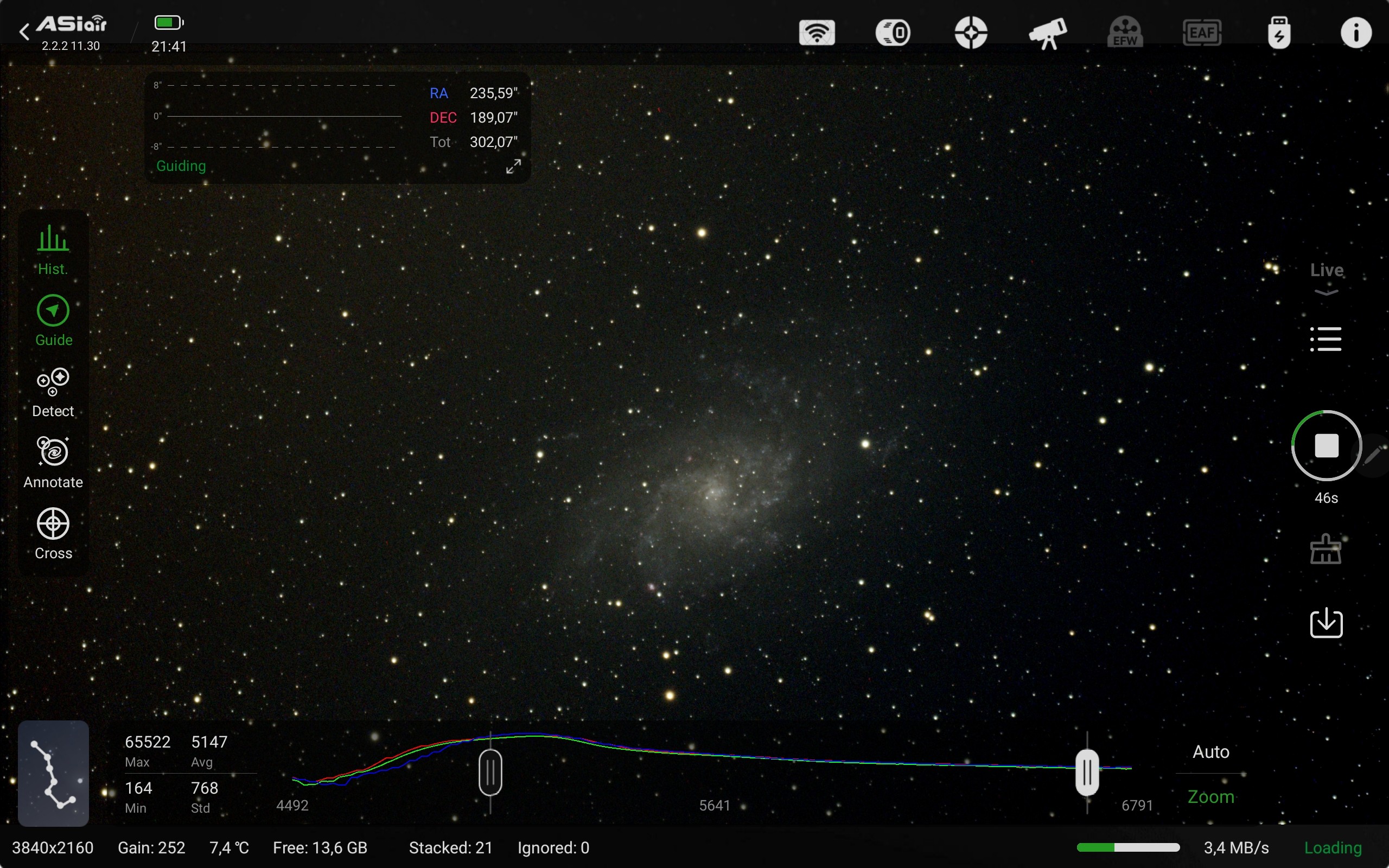Viewport: 1389px width, 868px height.
Task: Click the Zoom histogram option
Action: pyautogui.click(x=1210, y=797)
